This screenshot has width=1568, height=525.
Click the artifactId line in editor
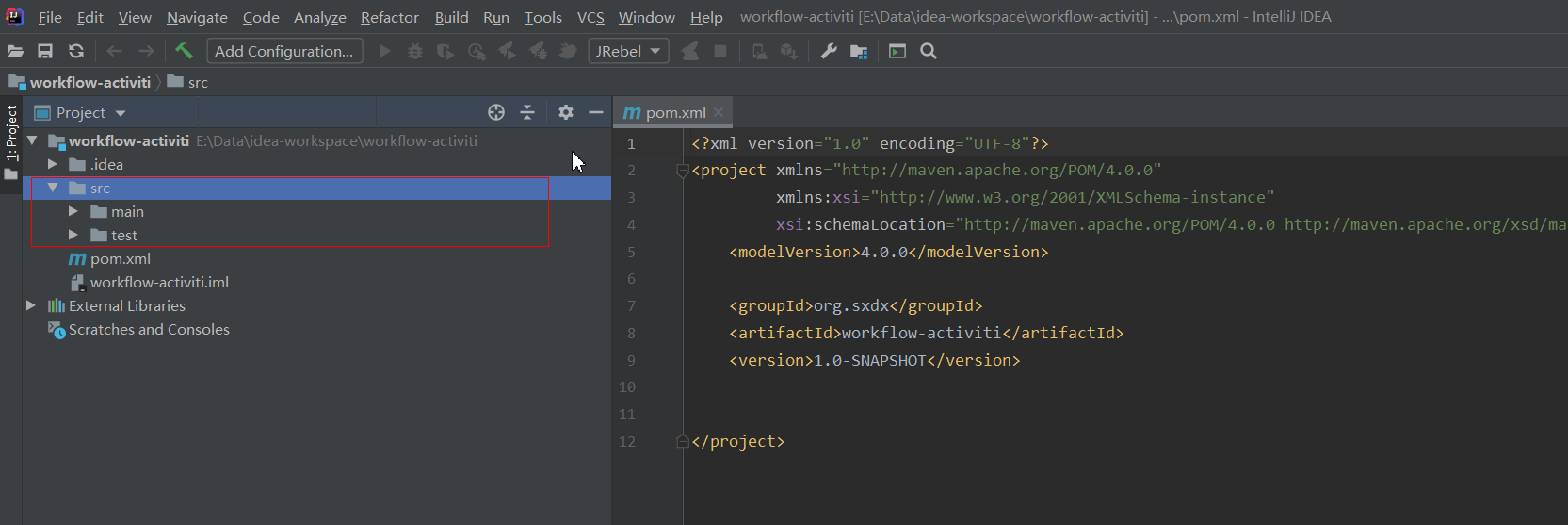[926, 333]
